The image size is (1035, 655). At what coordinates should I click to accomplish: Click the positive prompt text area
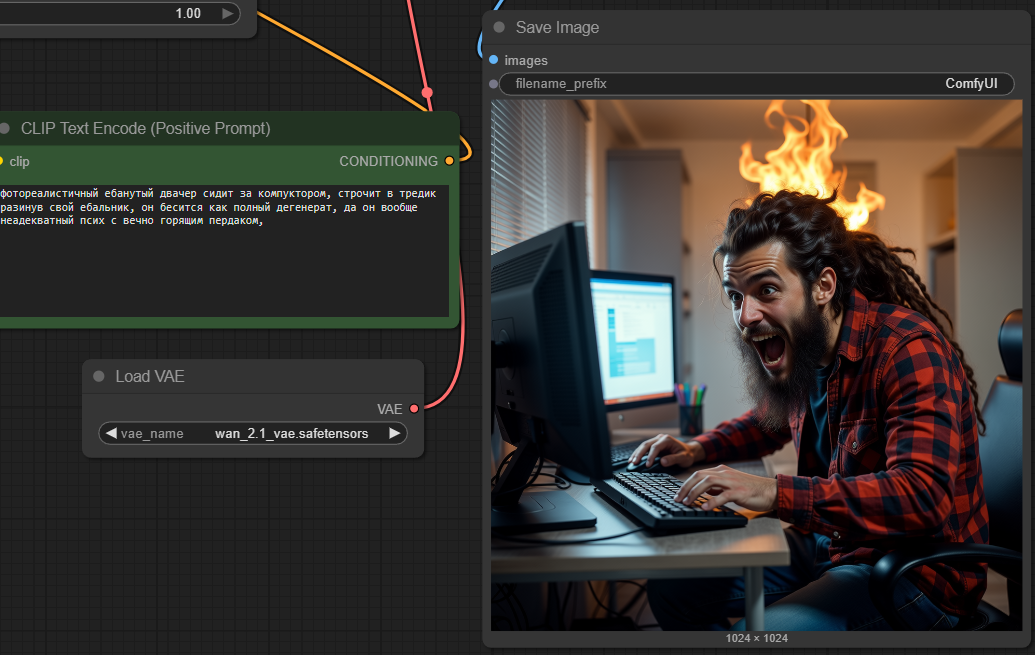tap(223, 250)
